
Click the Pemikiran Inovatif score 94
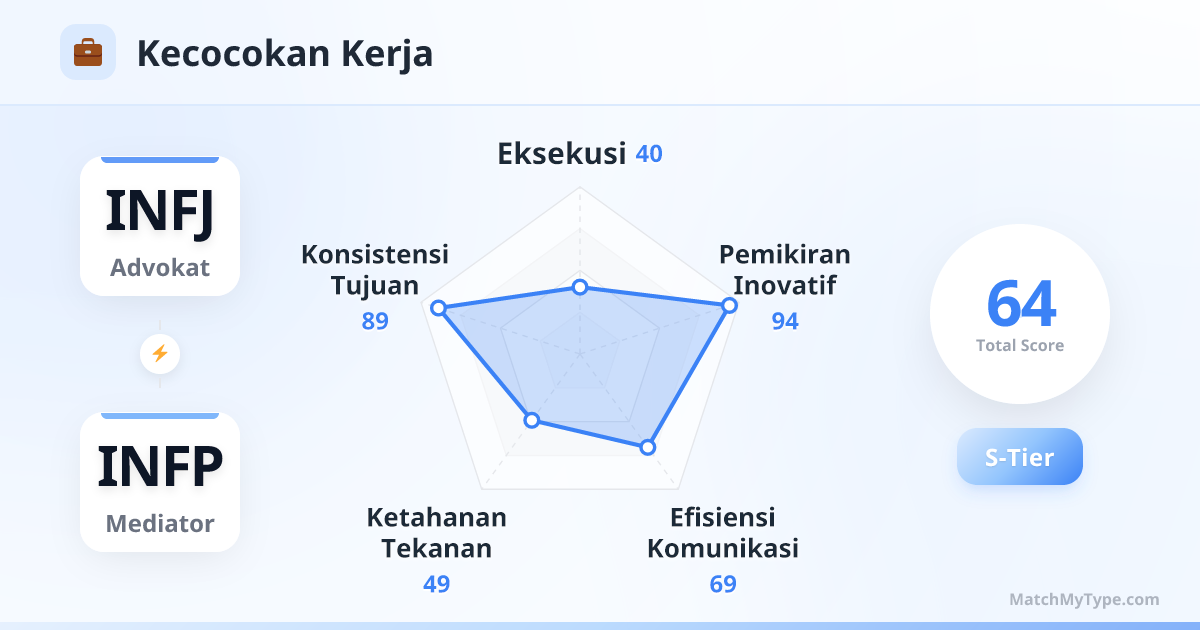(x=785, y=321)
